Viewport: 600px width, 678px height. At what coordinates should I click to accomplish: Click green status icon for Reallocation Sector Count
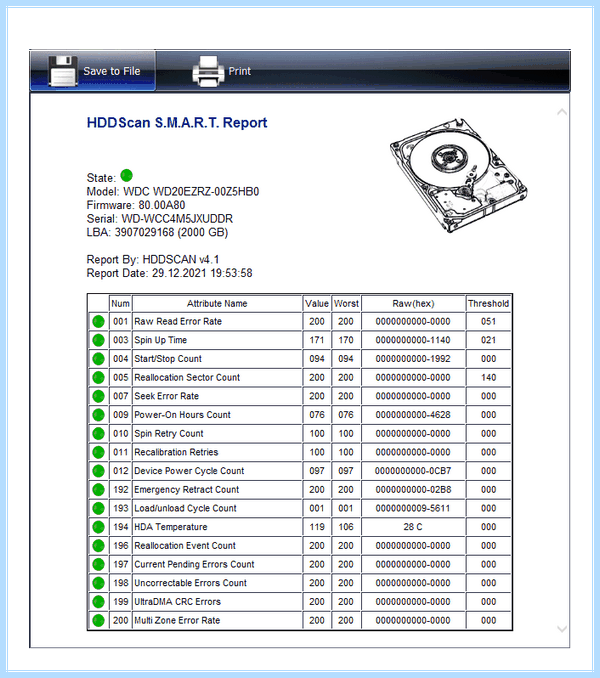[x=99, y=377]
